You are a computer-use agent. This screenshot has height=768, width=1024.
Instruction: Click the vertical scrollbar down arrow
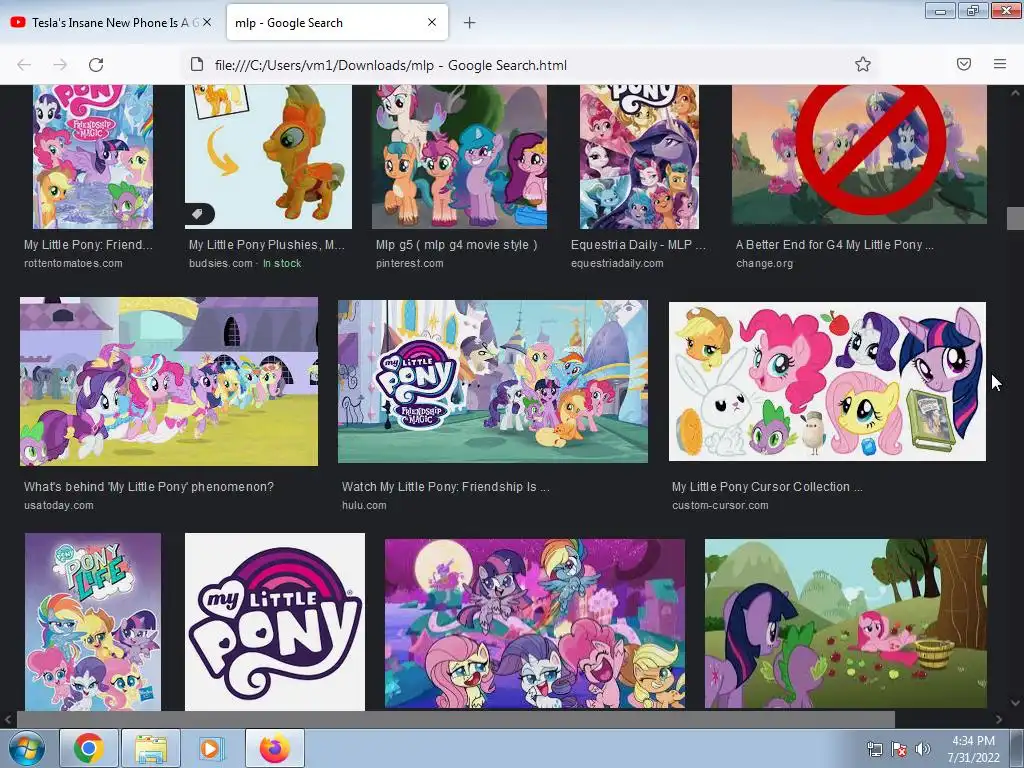(x=1015, y=703)
